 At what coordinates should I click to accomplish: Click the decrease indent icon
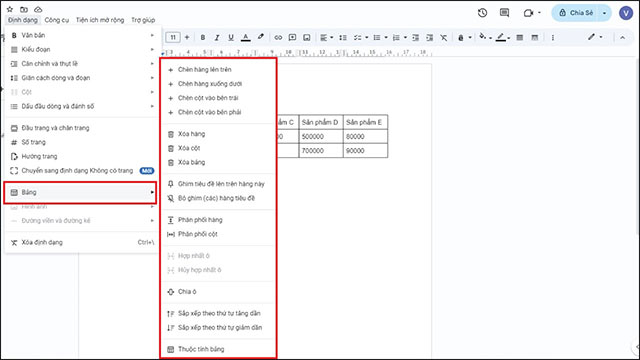(416, 38)
